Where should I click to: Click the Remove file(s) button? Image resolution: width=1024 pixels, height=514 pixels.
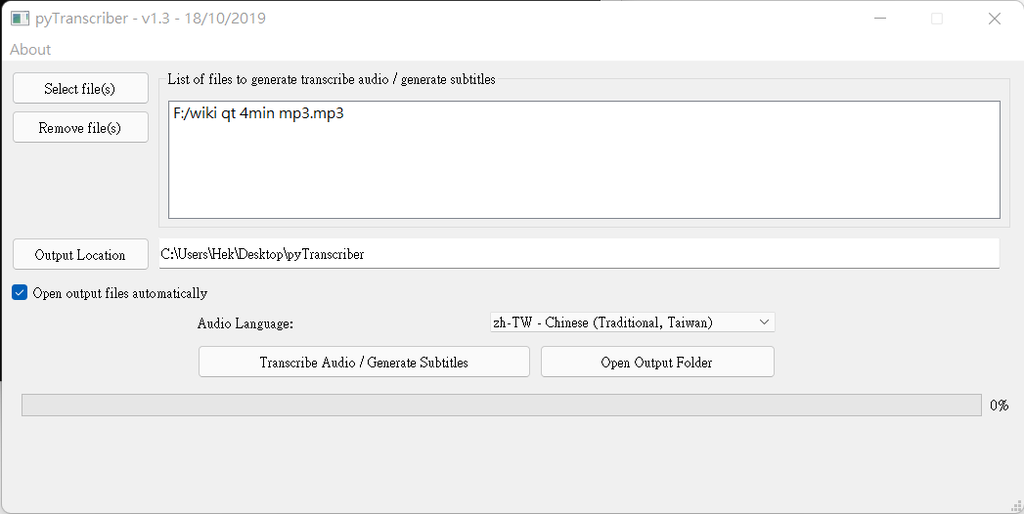tap(80, 127)
